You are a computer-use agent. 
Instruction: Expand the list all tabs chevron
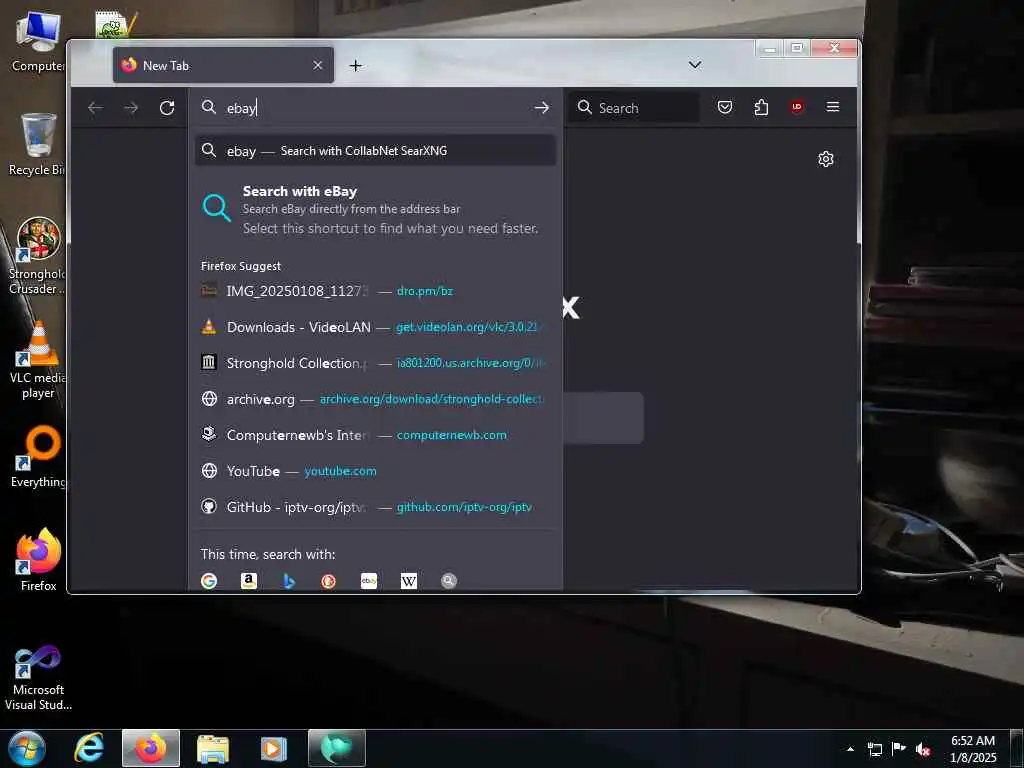(695, 65)
